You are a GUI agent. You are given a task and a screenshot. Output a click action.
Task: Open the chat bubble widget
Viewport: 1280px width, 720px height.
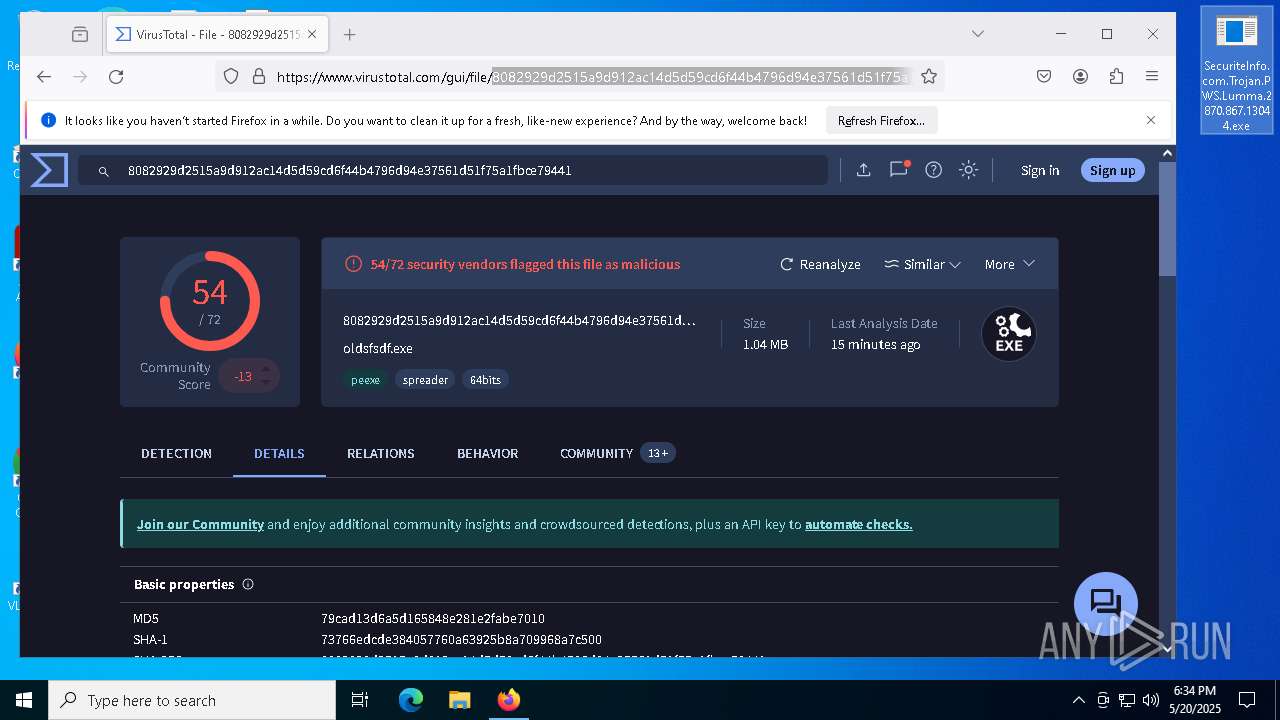tap(1105, 603)
